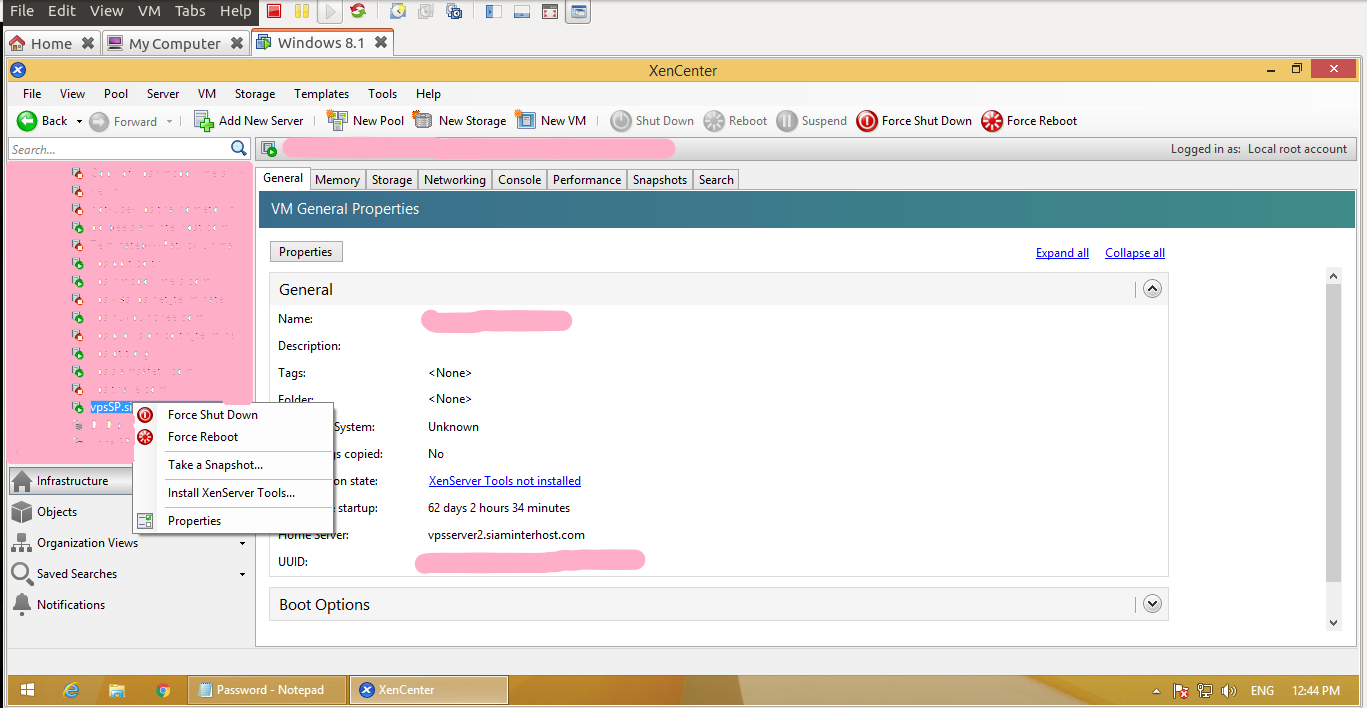Image resolution: width=1367 pixels, height=708 pixels.
Task: Select Install XenServer Tools menu entry
Action: tap(231, 493)
